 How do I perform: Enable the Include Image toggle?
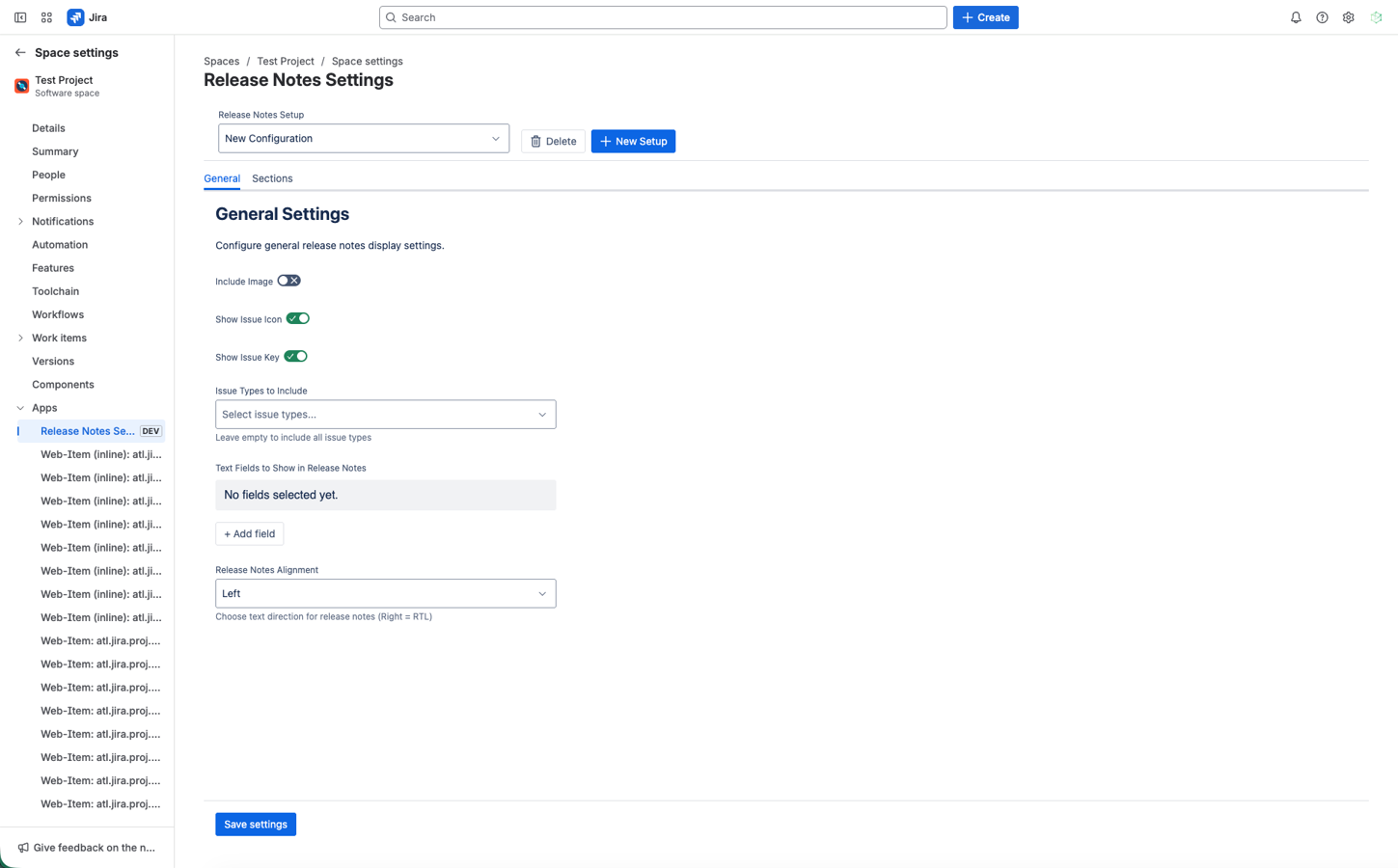click(288, 281)
